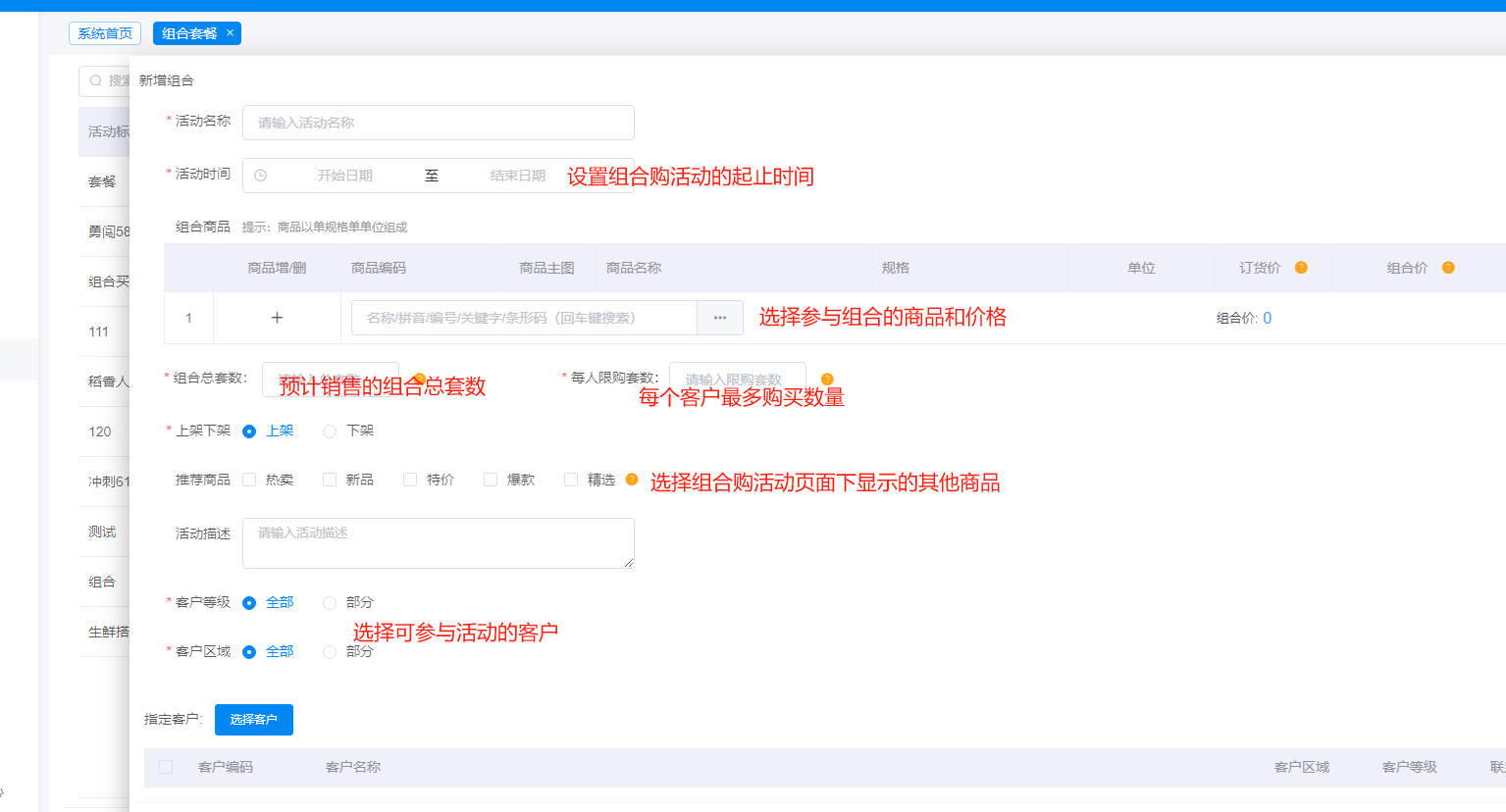Screen dimensions: 1506x812
Task: Click the 选择客户 button
Action: pos(253,720)
